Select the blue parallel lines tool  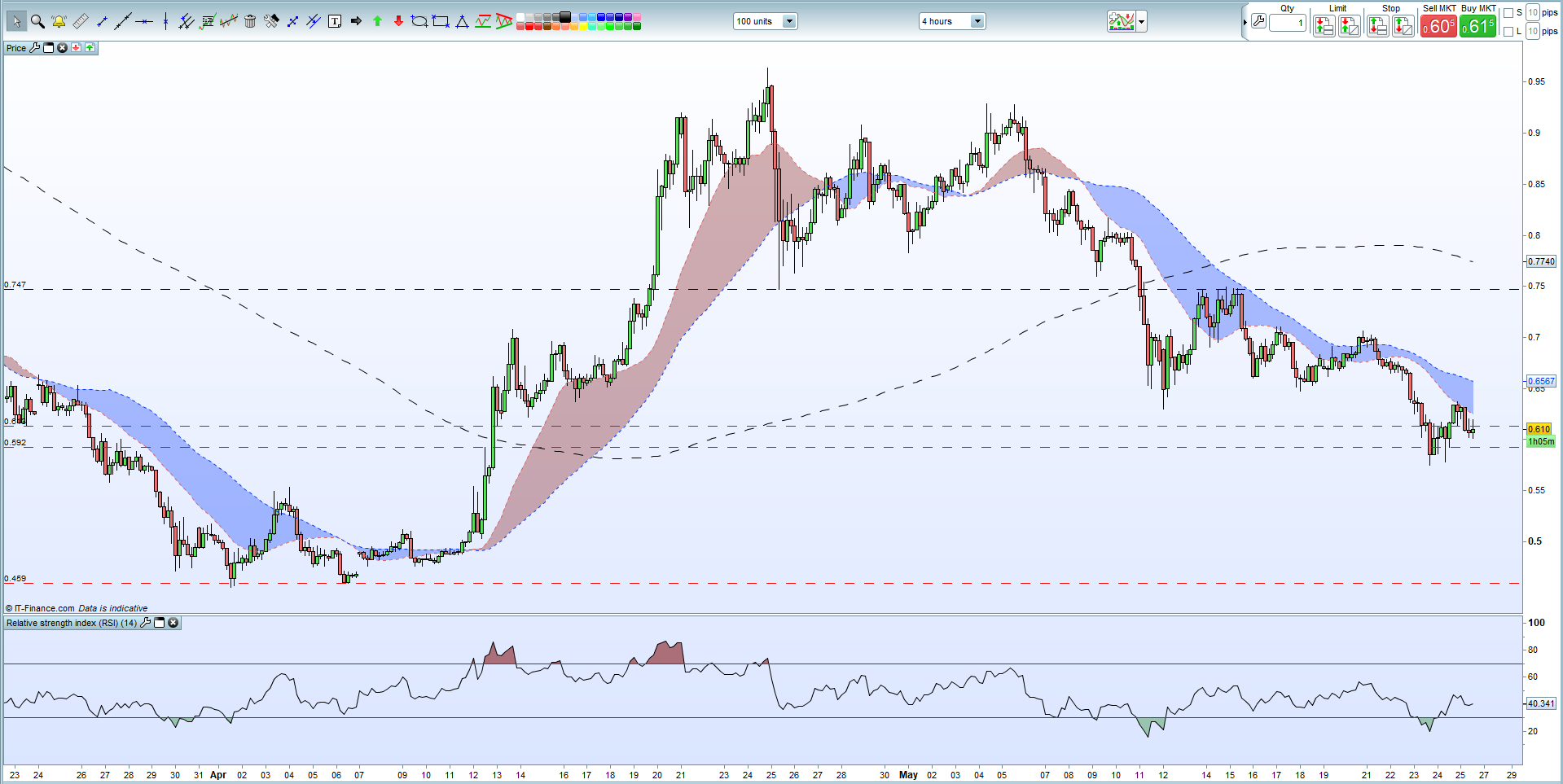[314, 21]
